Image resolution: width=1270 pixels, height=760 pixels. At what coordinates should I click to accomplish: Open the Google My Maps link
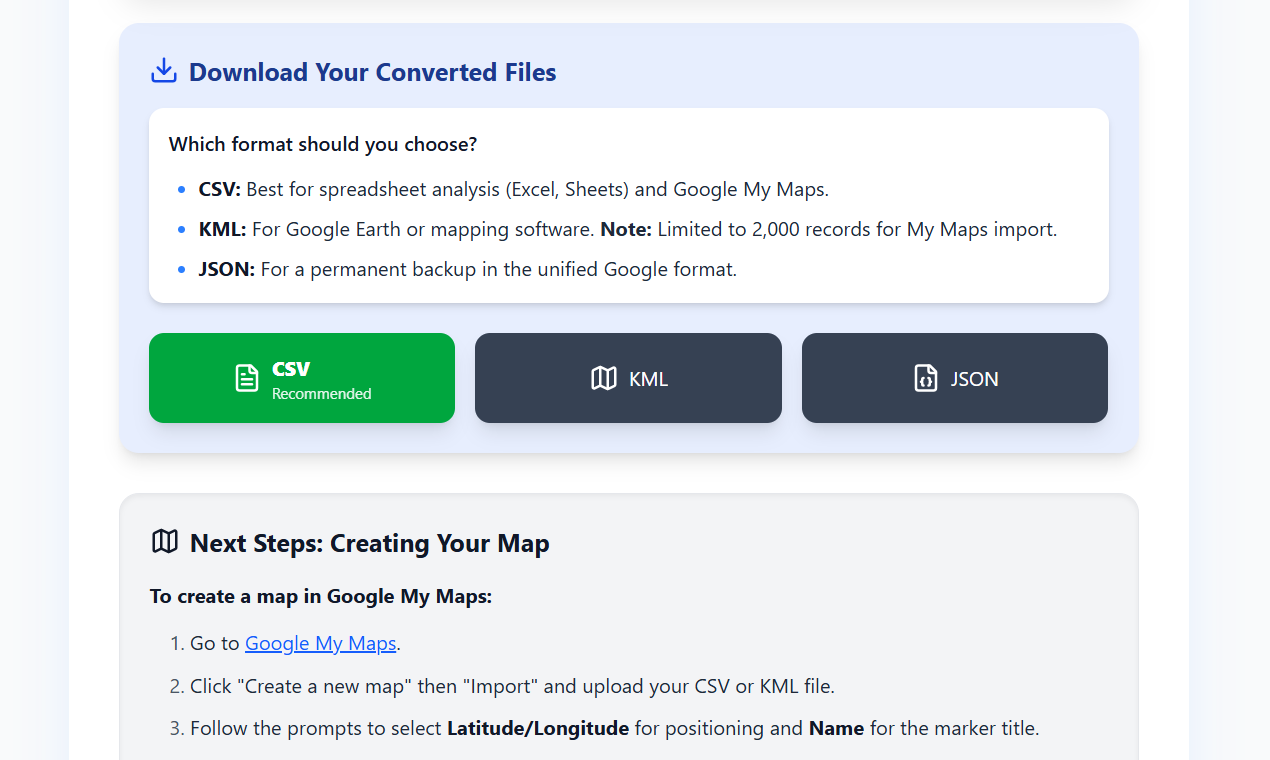(x=320, y=643)
